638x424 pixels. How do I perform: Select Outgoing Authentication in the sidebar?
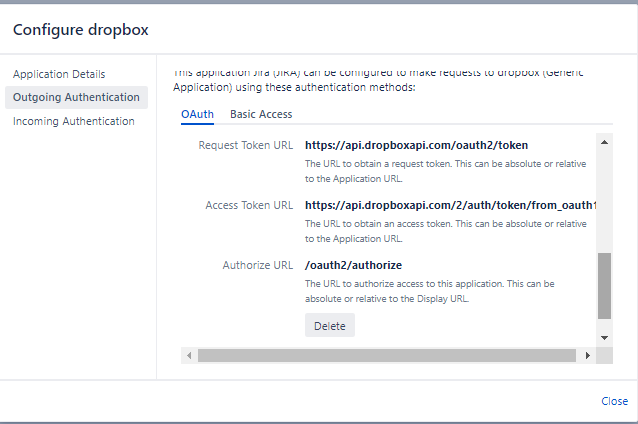coord(76,97)
